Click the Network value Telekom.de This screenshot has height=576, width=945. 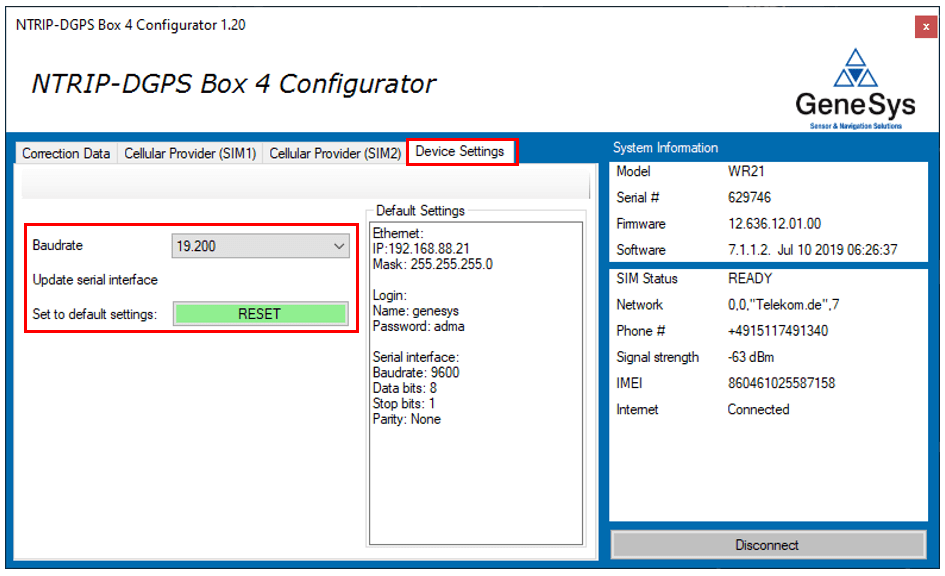click(783, 305)
